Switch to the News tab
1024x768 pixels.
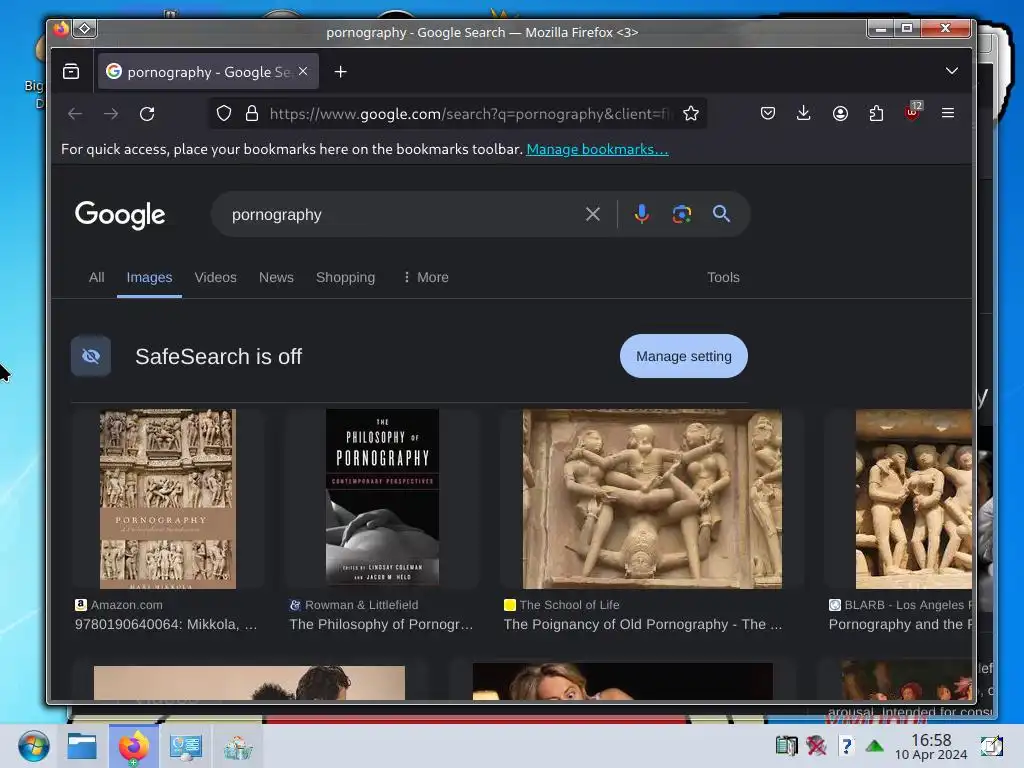[x=276, y=277]
